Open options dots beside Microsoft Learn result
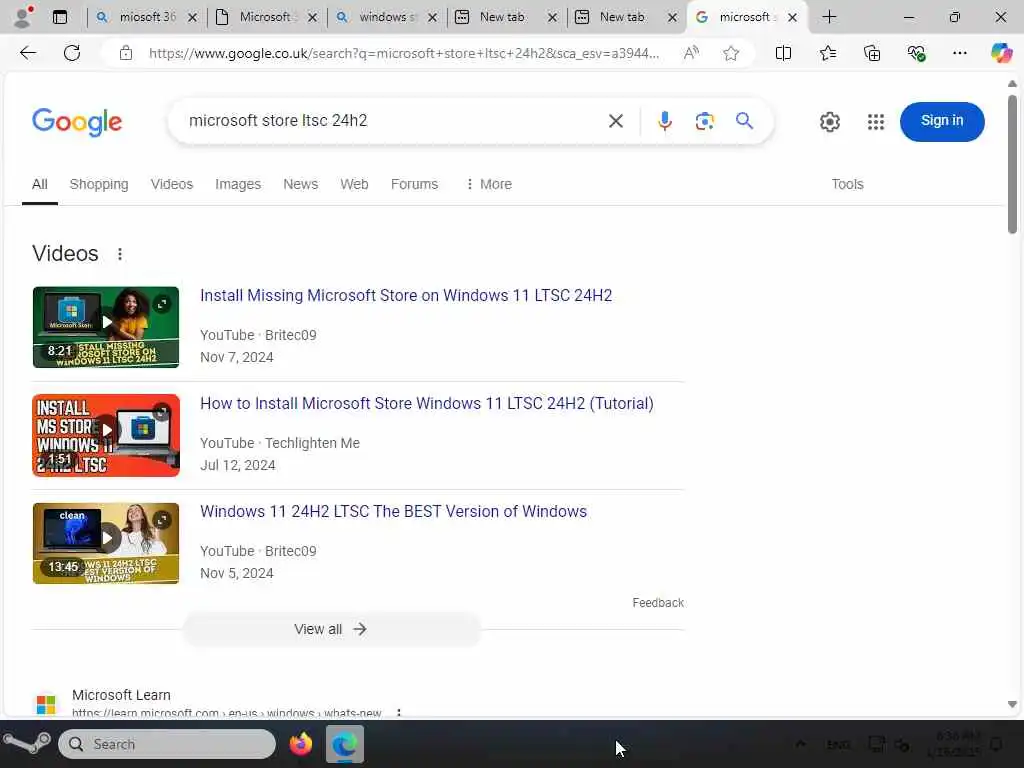The height and width of the screenshot is (768, 1024). point(399,712)
